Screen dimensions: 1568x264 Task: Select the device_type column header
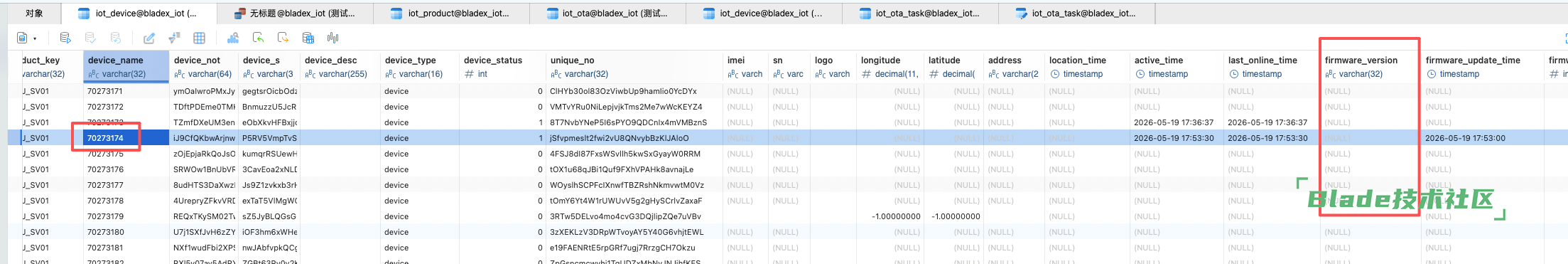pos(420,67)
